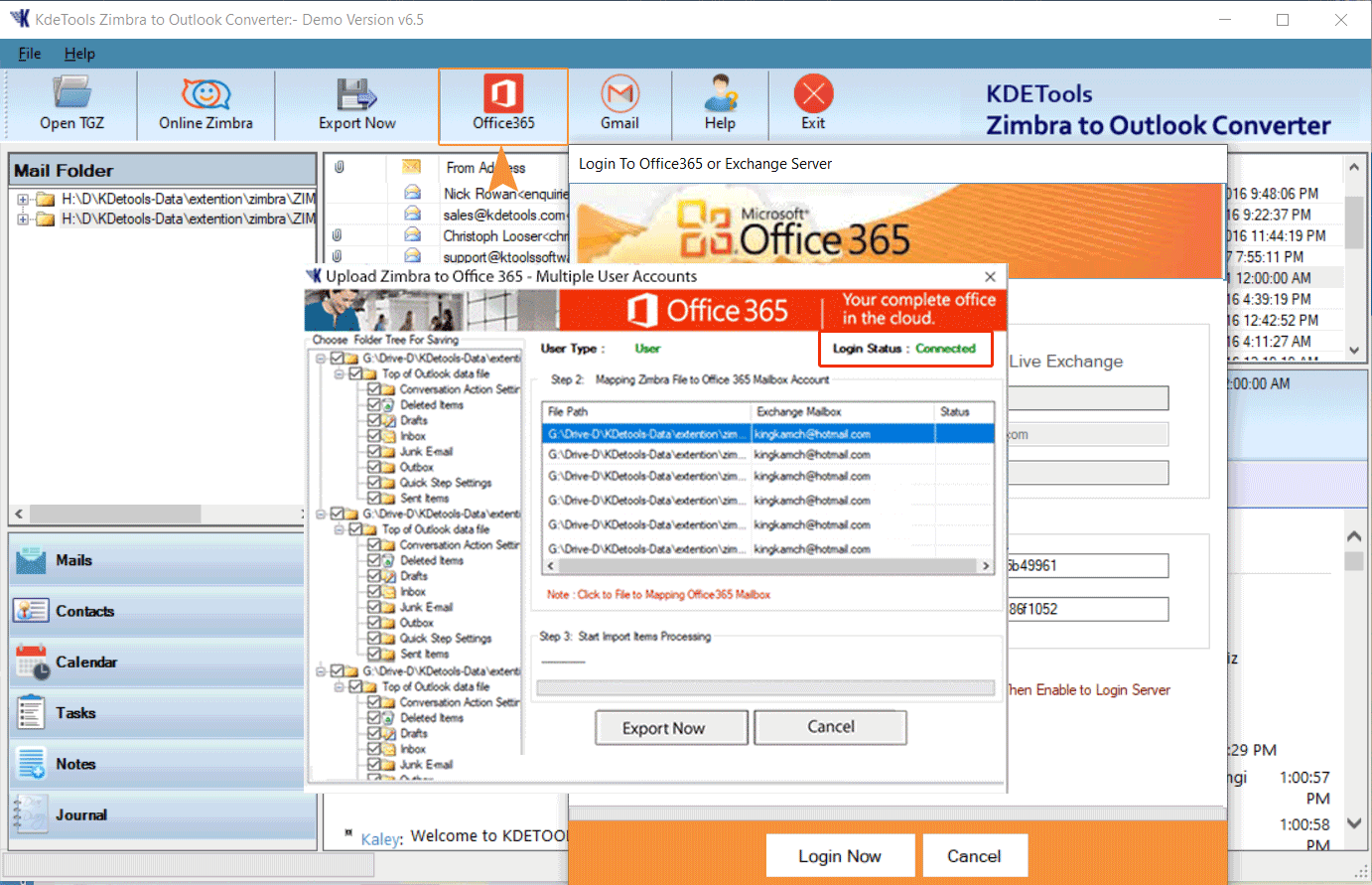Uncheck first Top of Outlook data file checkbox
Viewport: 1372px width, 885px height.
pyautogui.click(x=355, y=373)
